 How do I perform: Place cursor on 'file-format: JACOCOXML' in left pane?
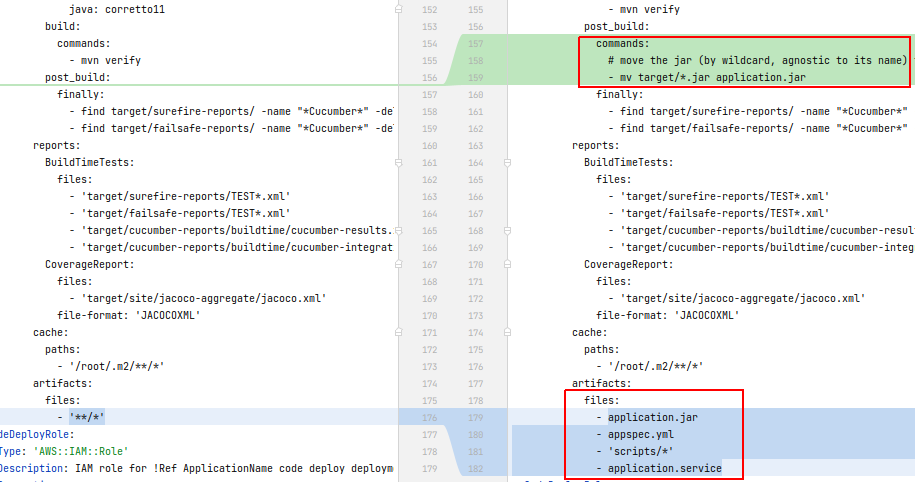pos(129,315)
